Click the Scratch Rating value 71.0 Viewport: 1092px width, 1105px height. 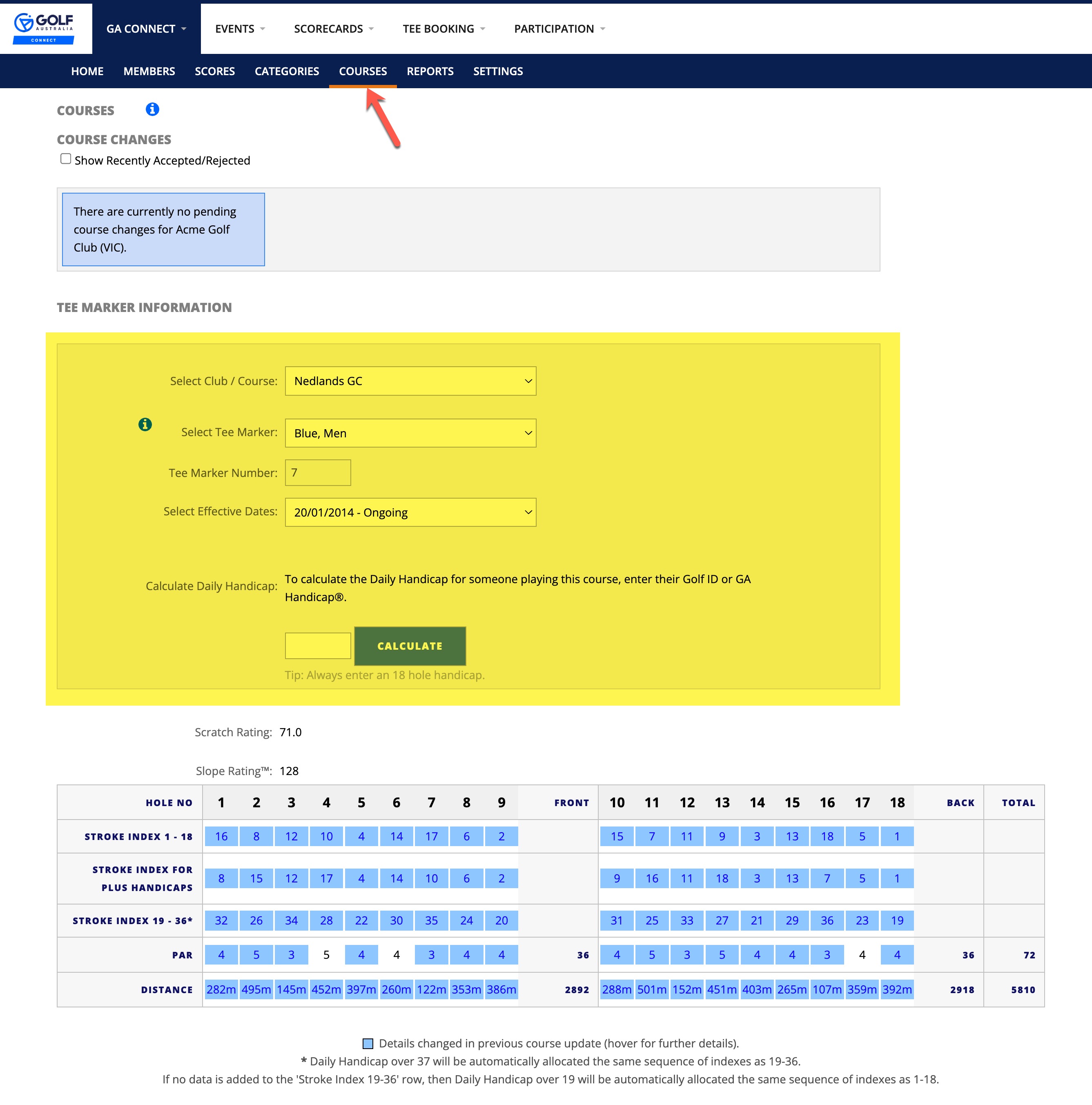[x=291, y=732]
